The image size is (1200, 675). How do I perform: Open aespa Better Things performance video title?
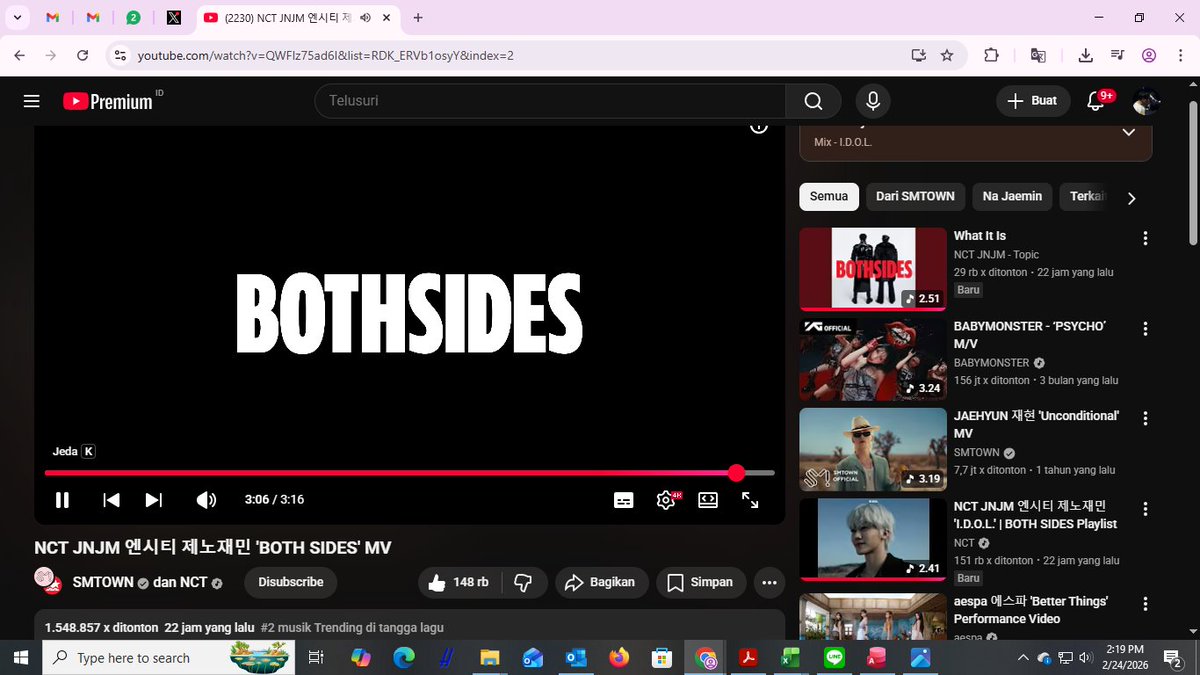click(1031, 609)
